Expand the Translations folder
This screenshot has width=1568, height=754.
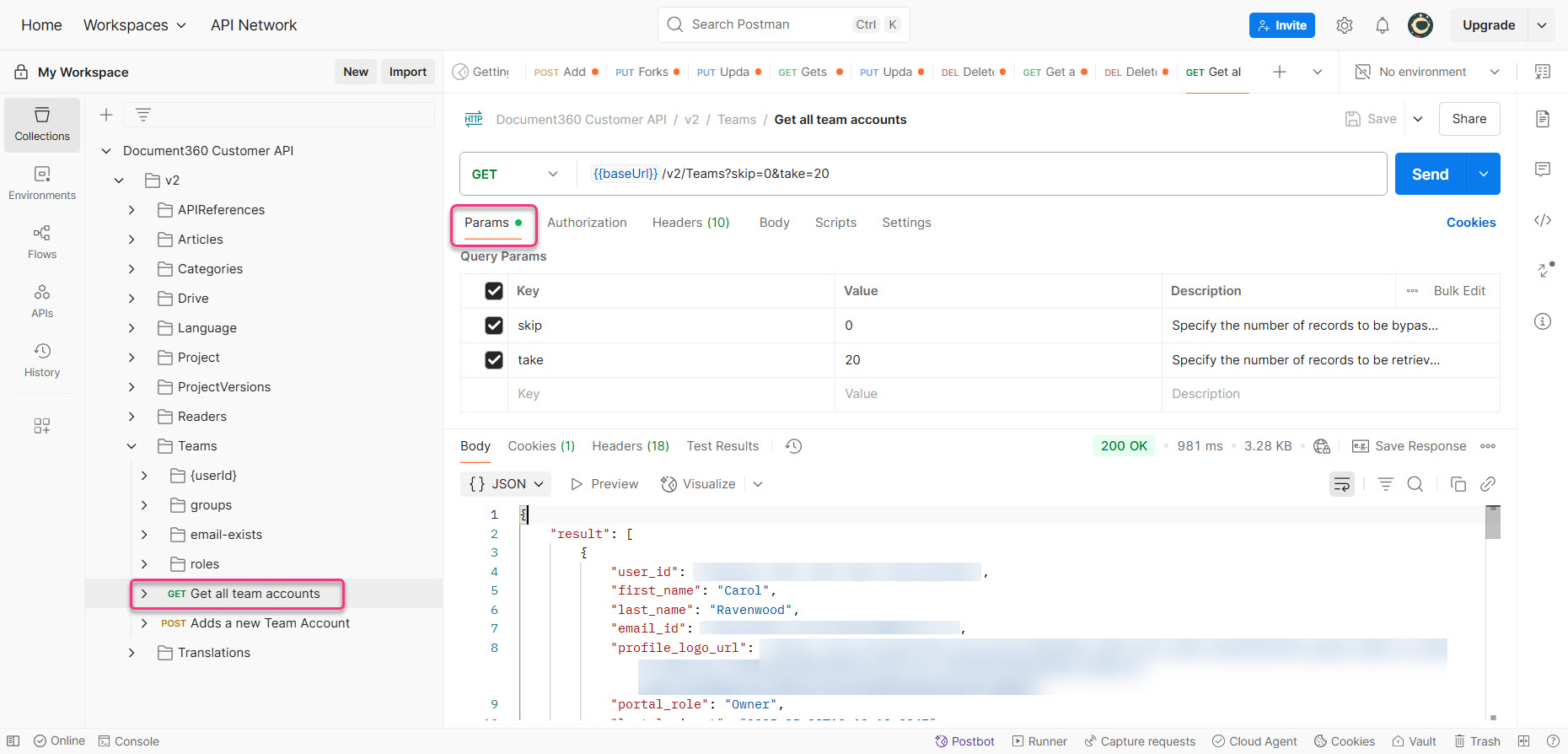tap(132, 653)
